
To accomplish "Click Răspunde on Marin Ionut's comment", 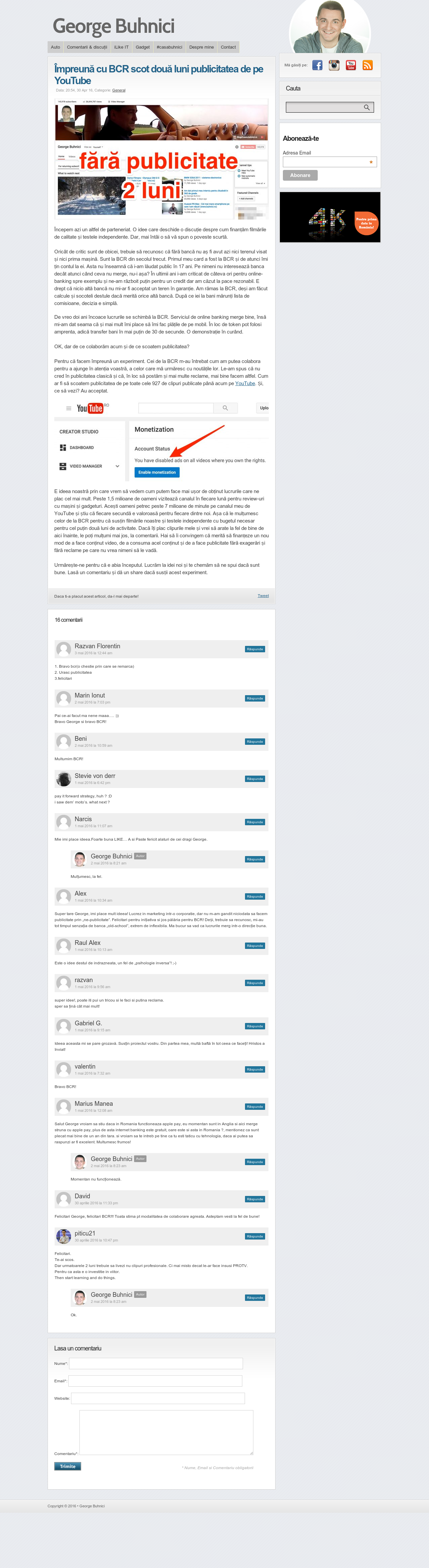I will (255, 698).
